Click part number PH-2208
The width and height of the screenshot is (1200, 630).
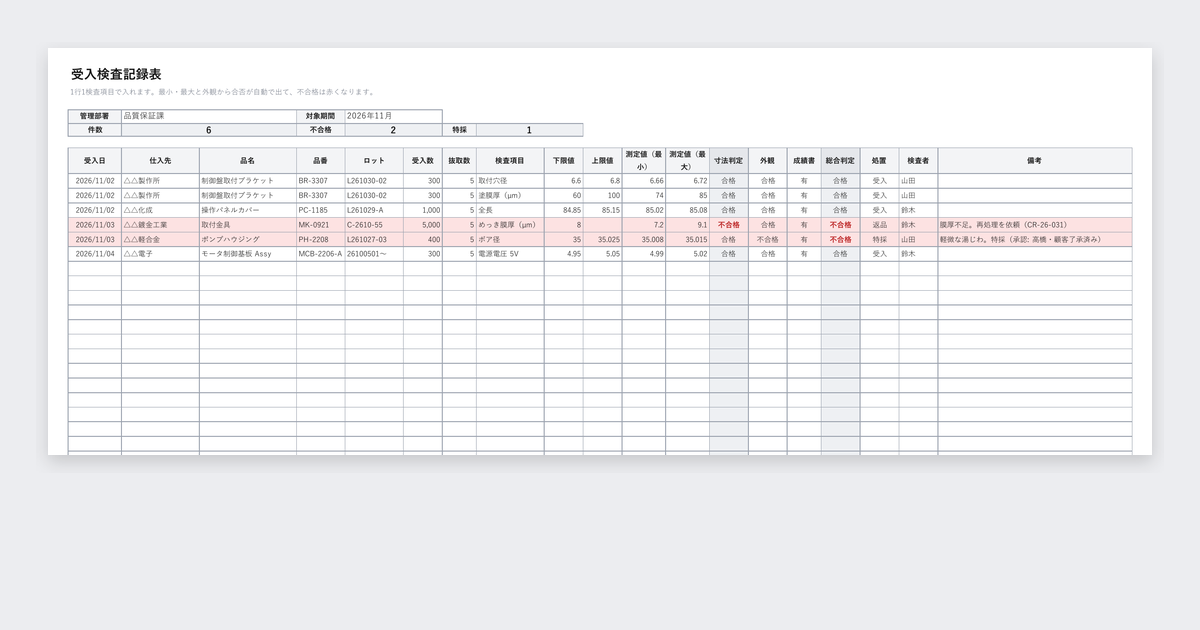(321, 240)
